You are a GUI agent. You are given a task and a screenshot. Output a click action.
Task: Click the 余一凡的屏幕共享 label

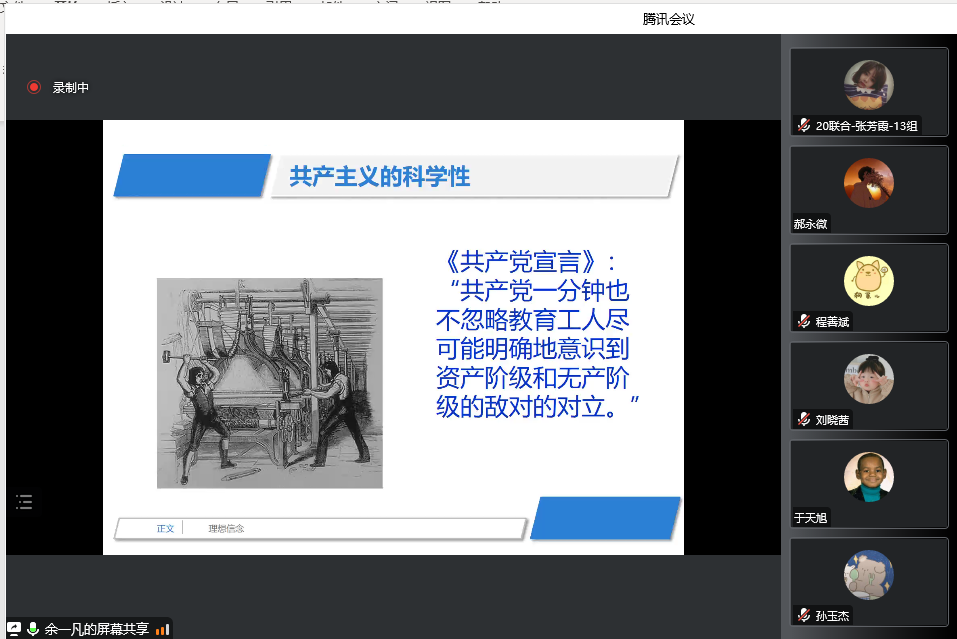click(97, 629)
